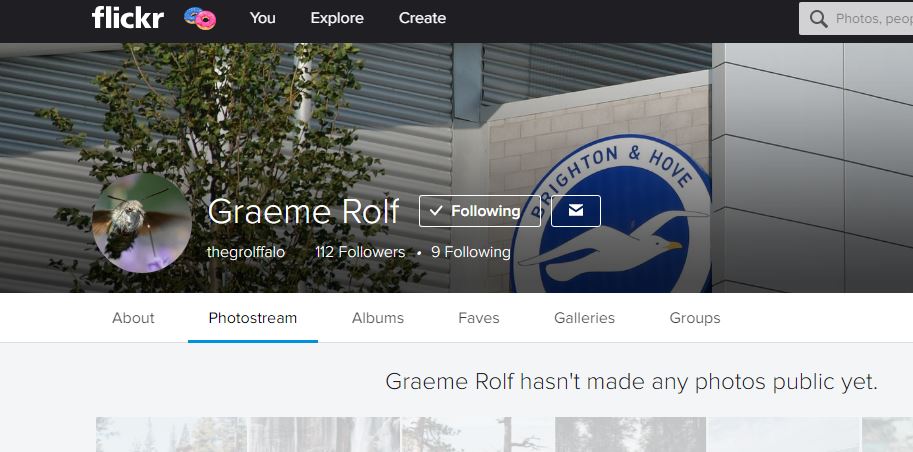View the 9 Following list
Image resolution: width=913 pixels, height=452 pixels.
(x=470, y=252)
